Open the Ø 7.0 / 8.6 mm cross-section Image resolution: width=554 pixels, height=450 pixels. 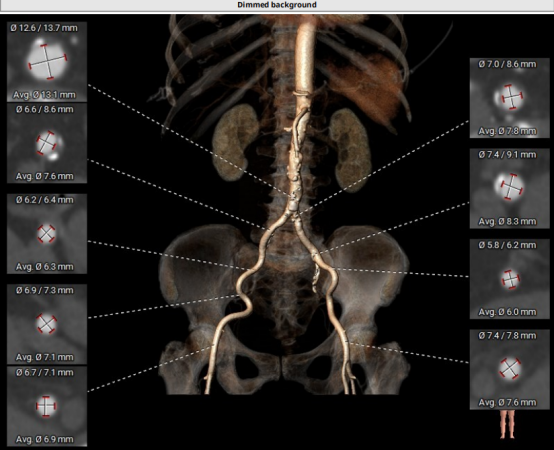pos(509,98)
